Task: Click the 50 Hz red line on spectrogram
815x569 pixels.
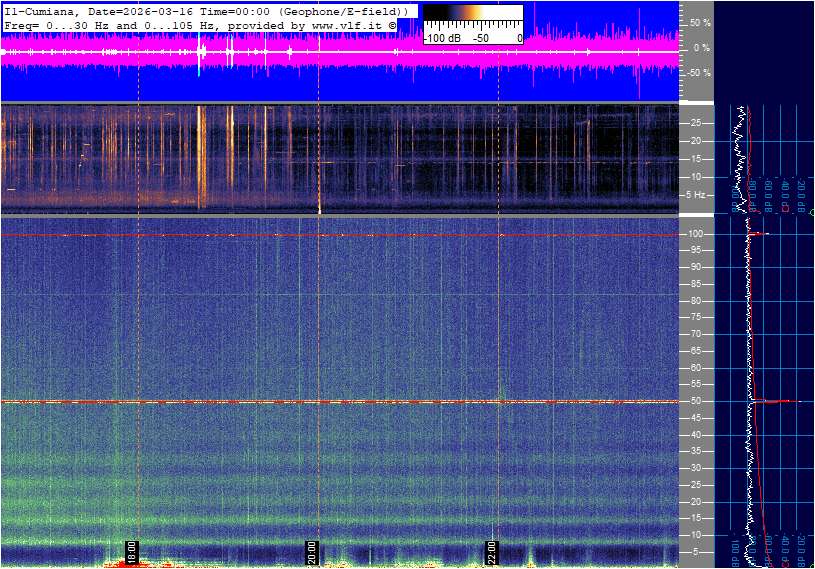Action: click(340, 402)
